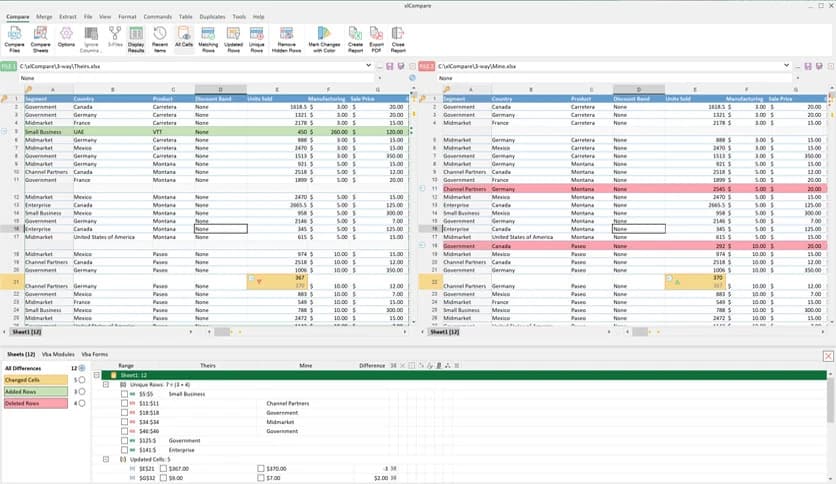Open the Format ribbon tab
Viewport: 836px width, 484px height.
point(127,17)
